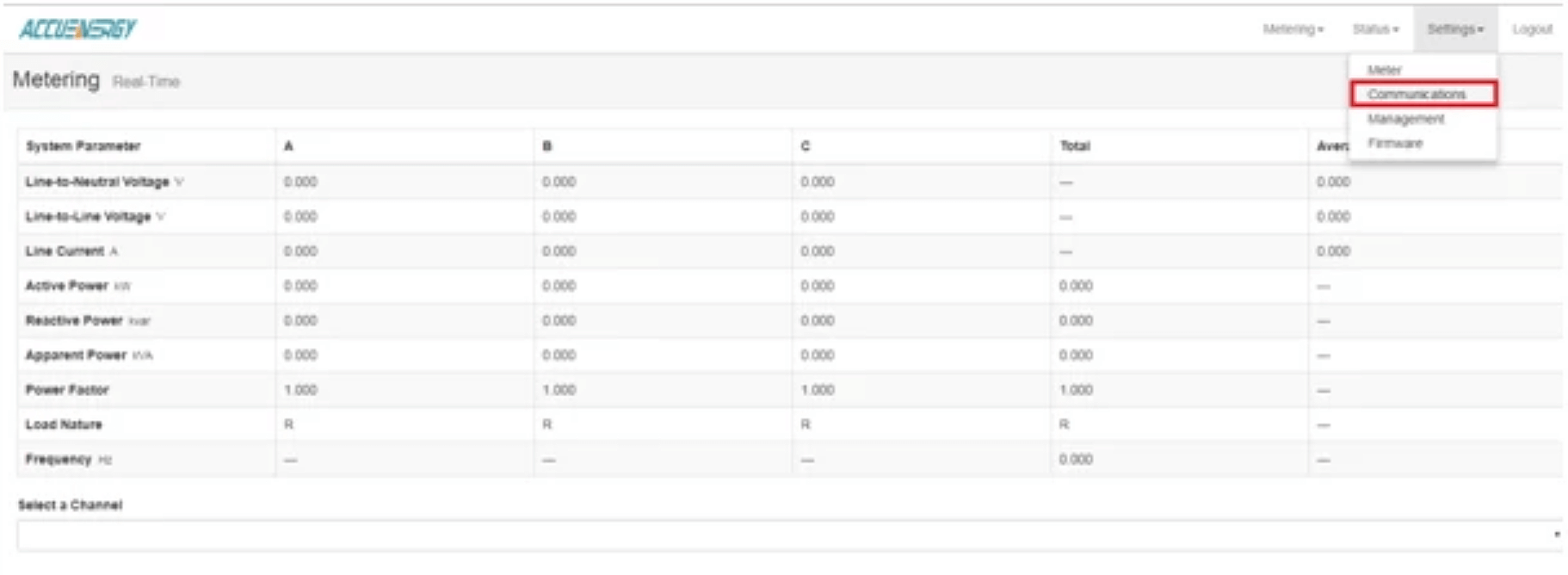Click the phase B column header

pyautogui.click(x=547, y=146)
